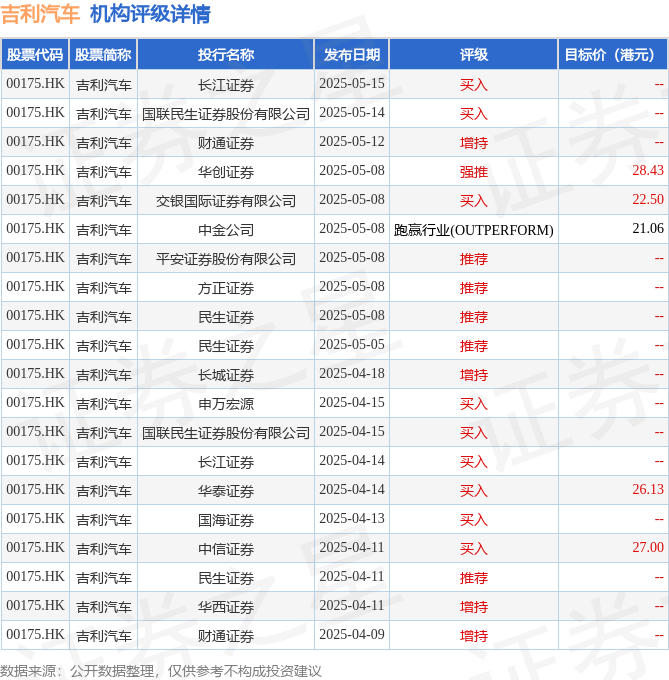Click 跑赢行业(OUTPERFORM) rating cell

473,230
